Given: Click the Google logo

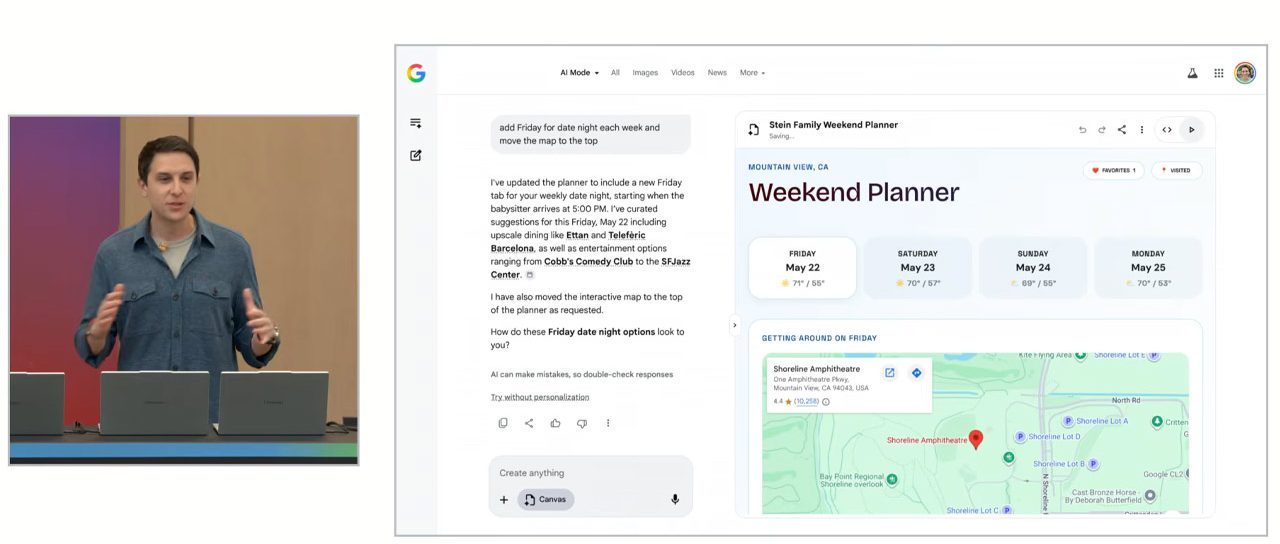Looking at the screenshot, I should 416,73.
